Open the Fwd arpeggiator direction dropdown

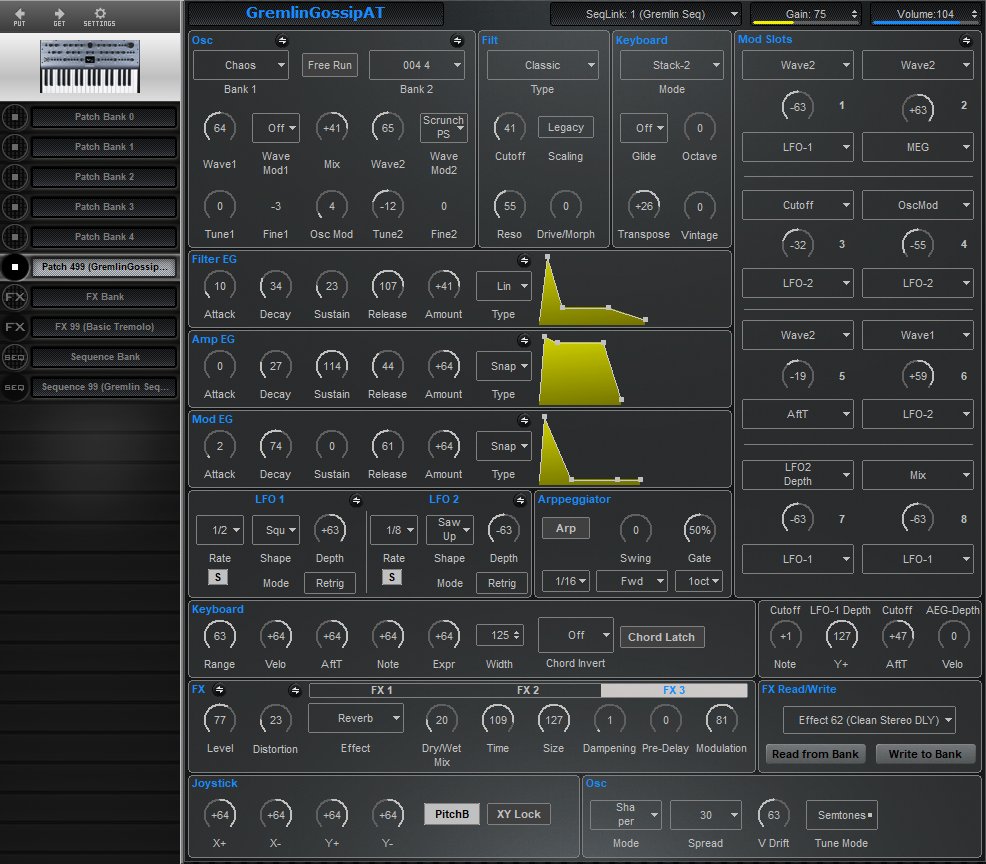pyautogui.click(x=631, y=582)
